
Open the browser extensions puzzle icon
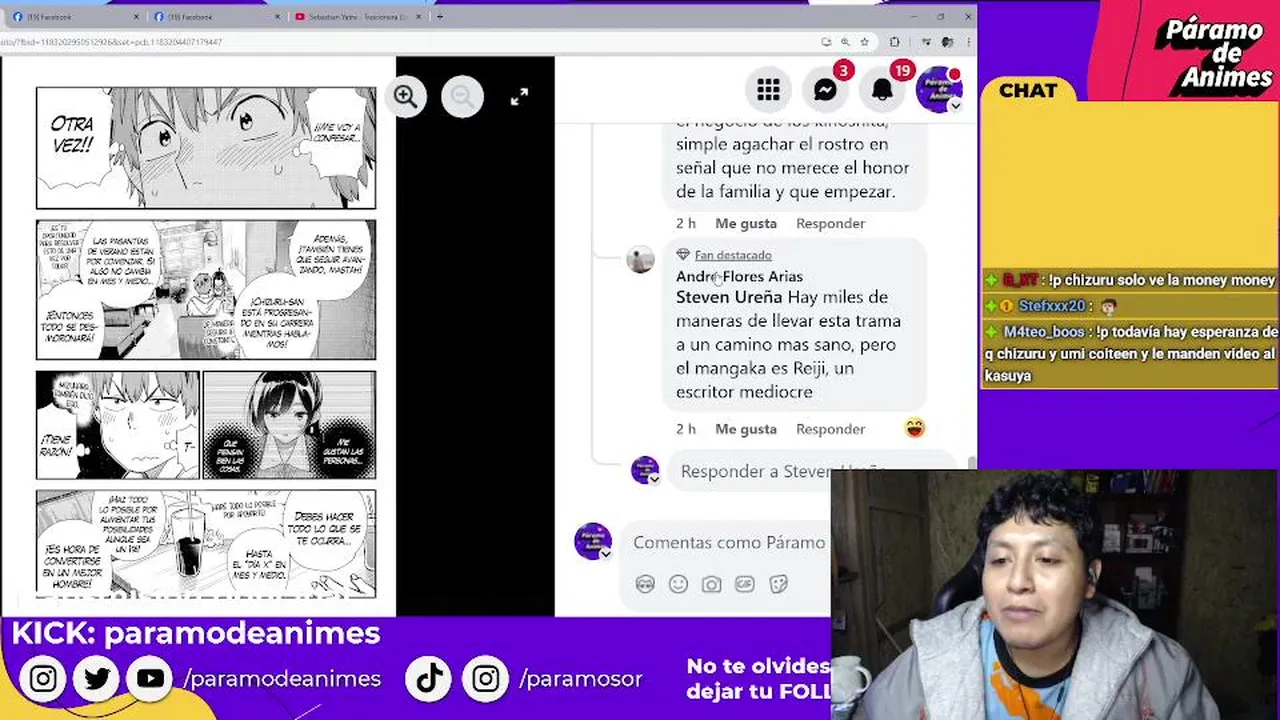(x=894, y=42)
